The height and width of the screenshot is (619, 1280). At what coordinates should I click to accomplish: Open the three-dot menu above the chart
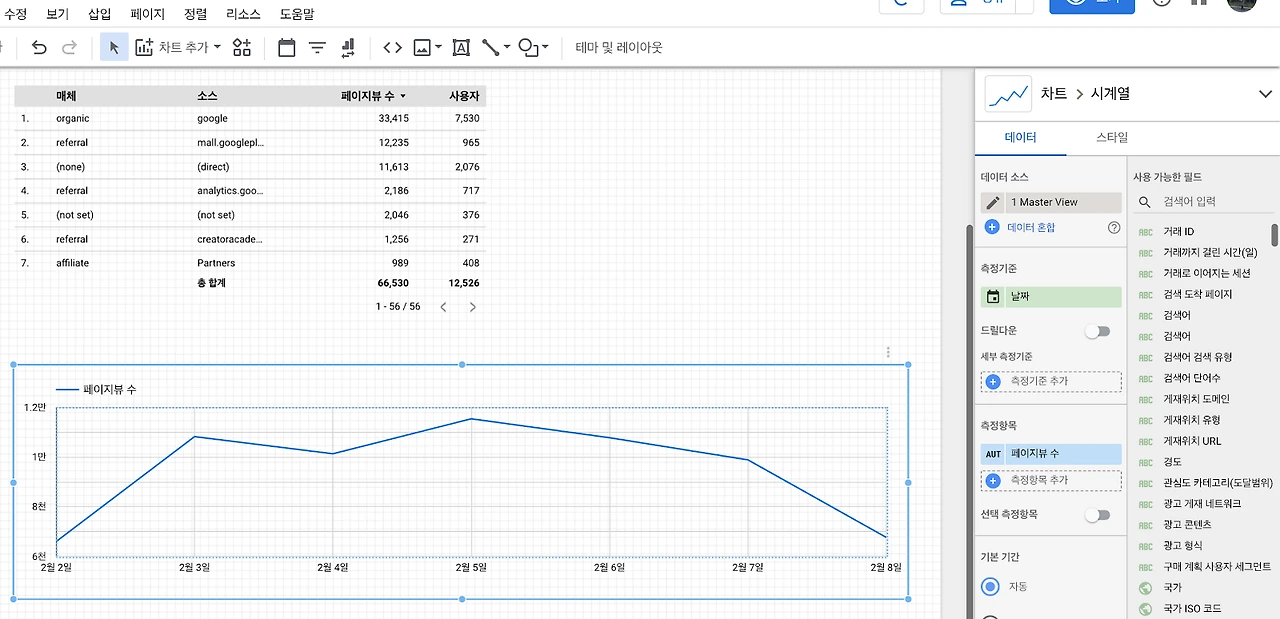coord(888,352)
